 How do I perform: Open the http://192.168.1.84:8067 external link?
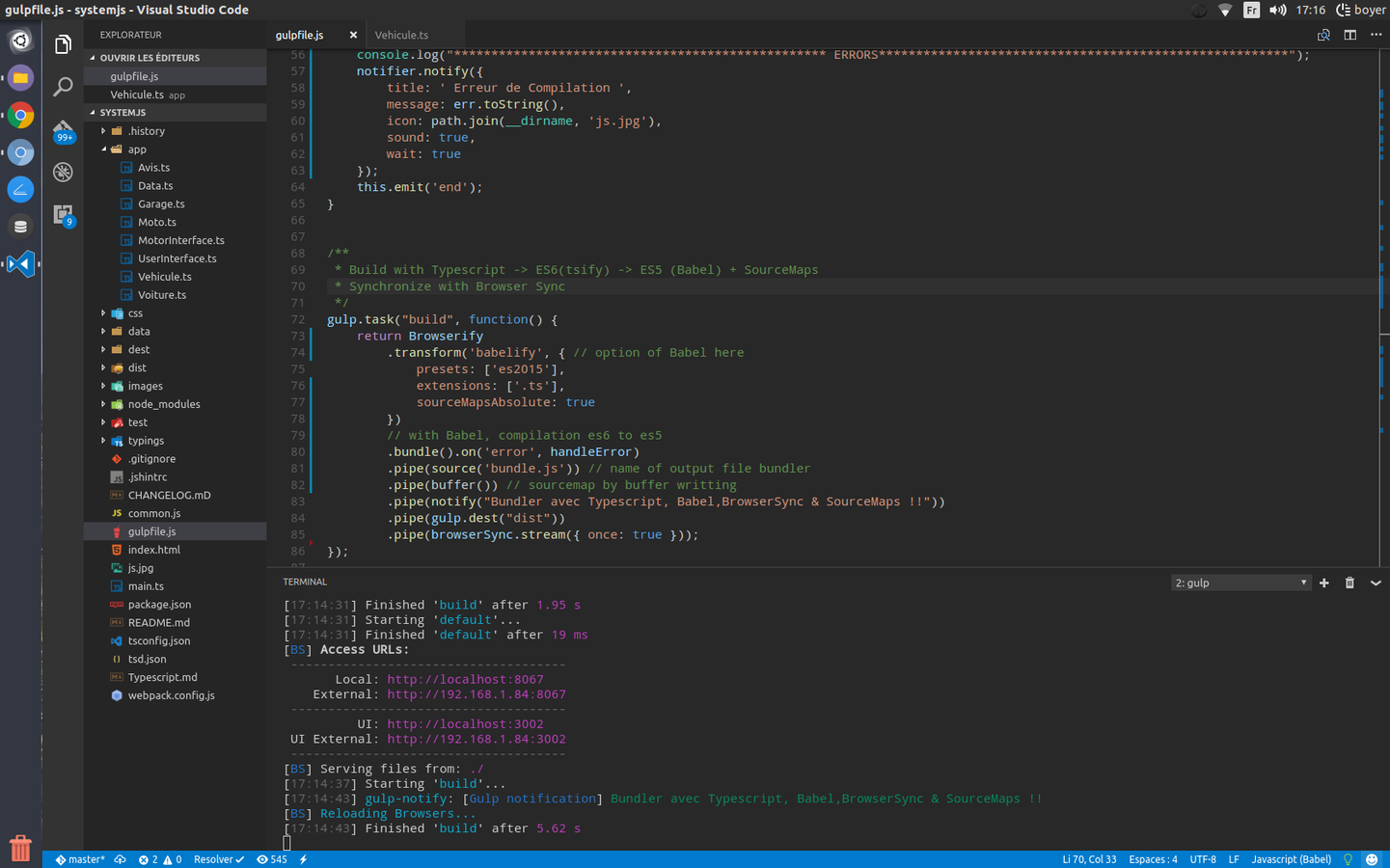click(x=477, y=694)
